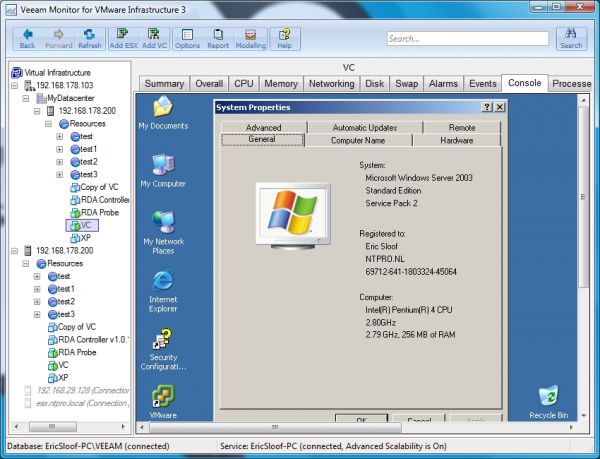Click My Network Places desktop icon

click(163, 233)
